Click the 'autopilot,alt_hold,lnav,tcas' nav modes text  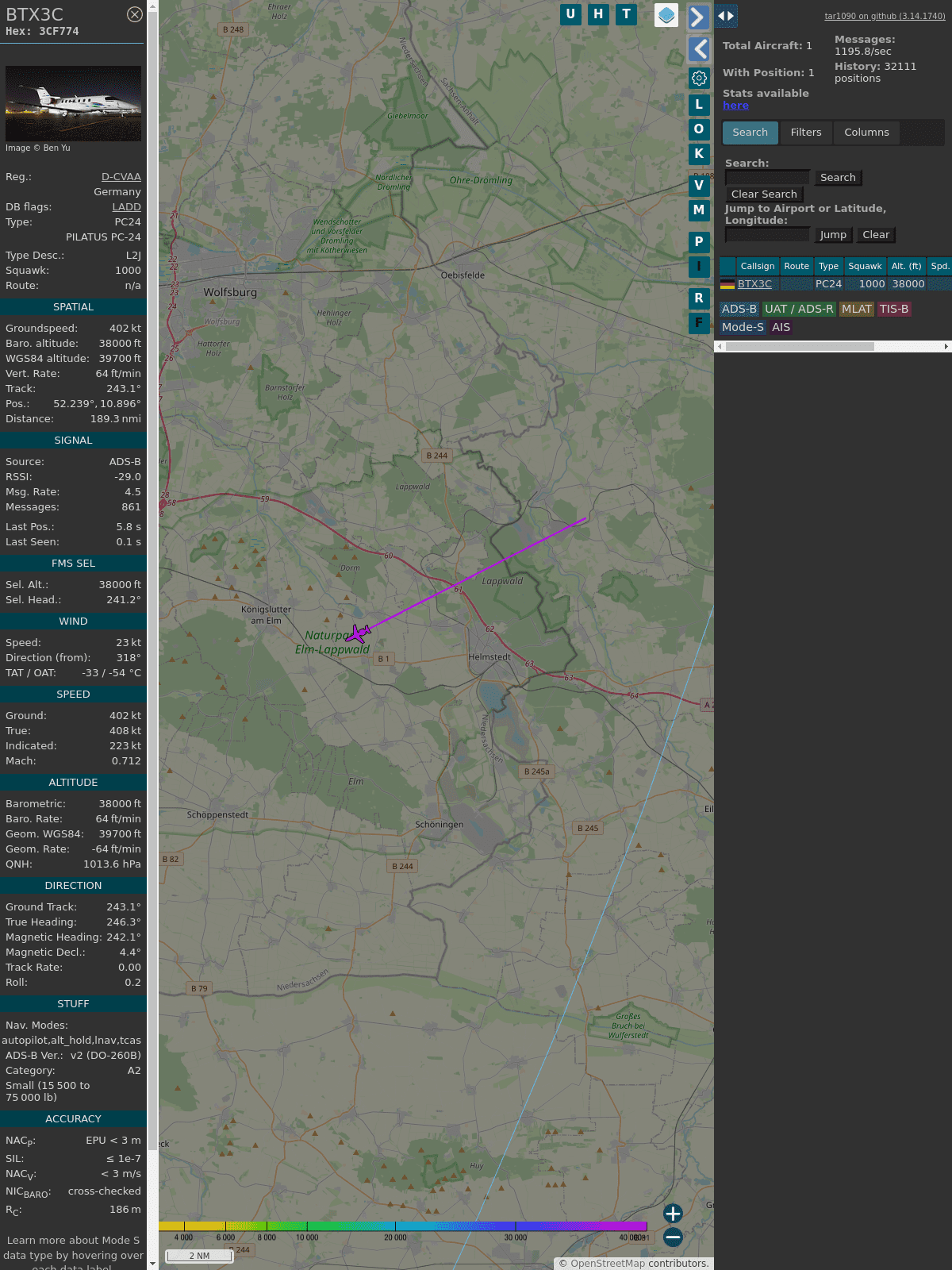[x=71, y=1041]
